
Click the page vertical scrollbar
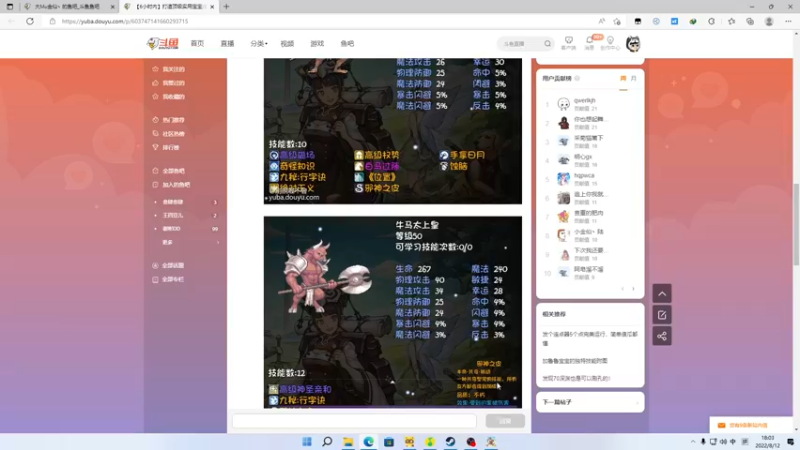pyautogui.click(x=796, y=224)
